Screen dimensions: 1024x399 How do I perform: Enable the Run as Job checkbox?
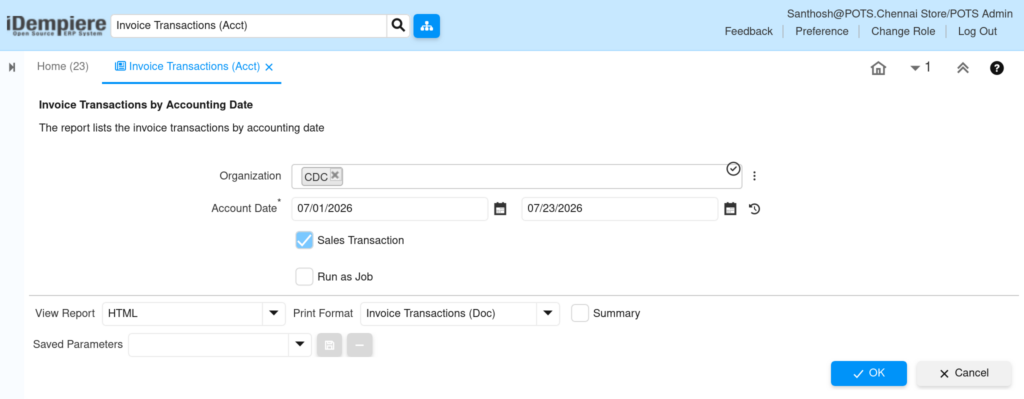304,277
